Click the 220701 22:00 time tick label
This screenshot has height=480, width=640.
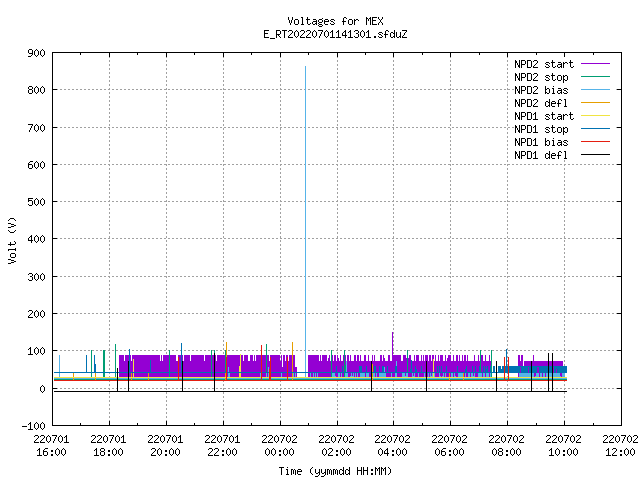tap(222, 446)
